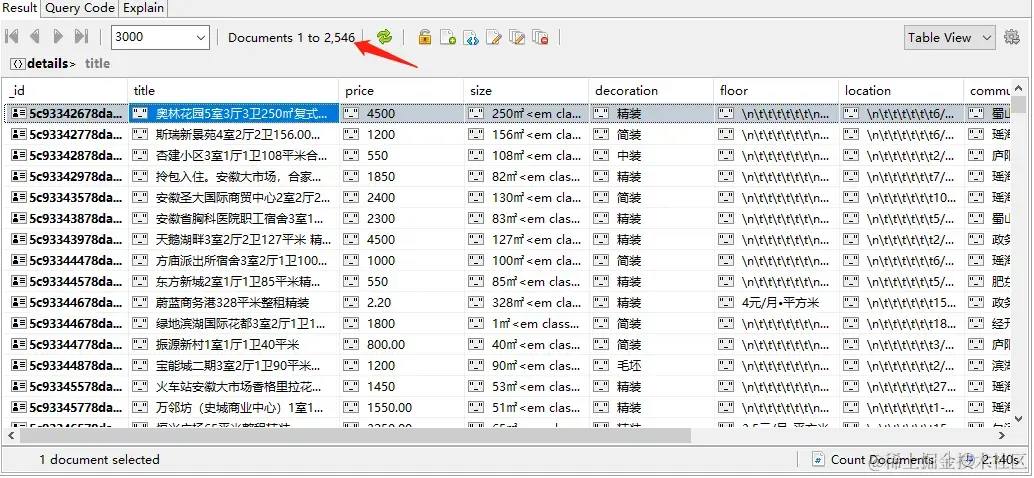Sort by the title column header
This screenshot has height=478, width=1034.
tap(233, 91)
